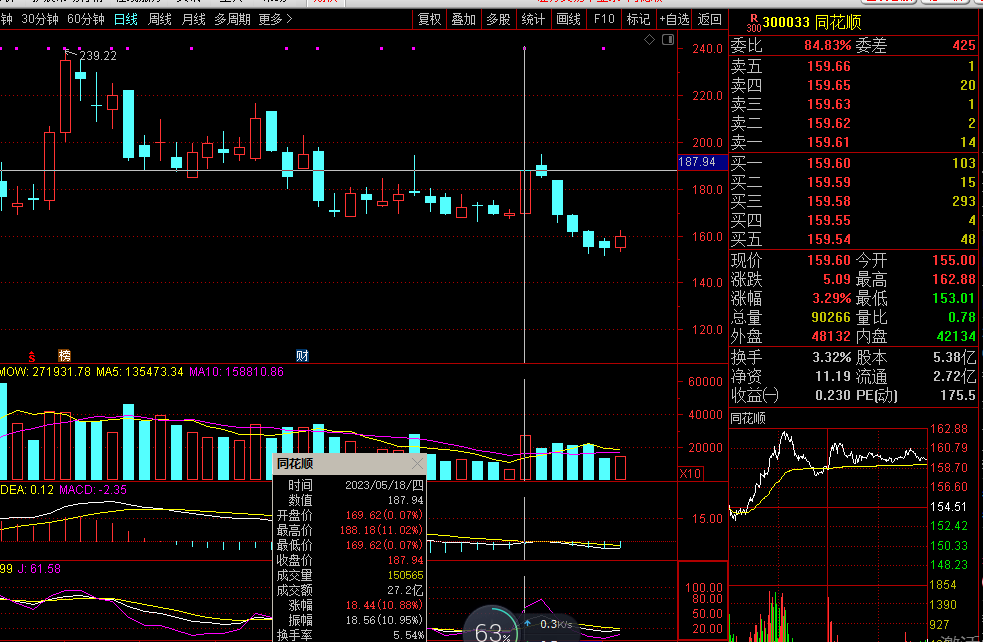Click the 卖三 159.63 order row
This screenshot has height=642, width=983.
pos(853,104)
